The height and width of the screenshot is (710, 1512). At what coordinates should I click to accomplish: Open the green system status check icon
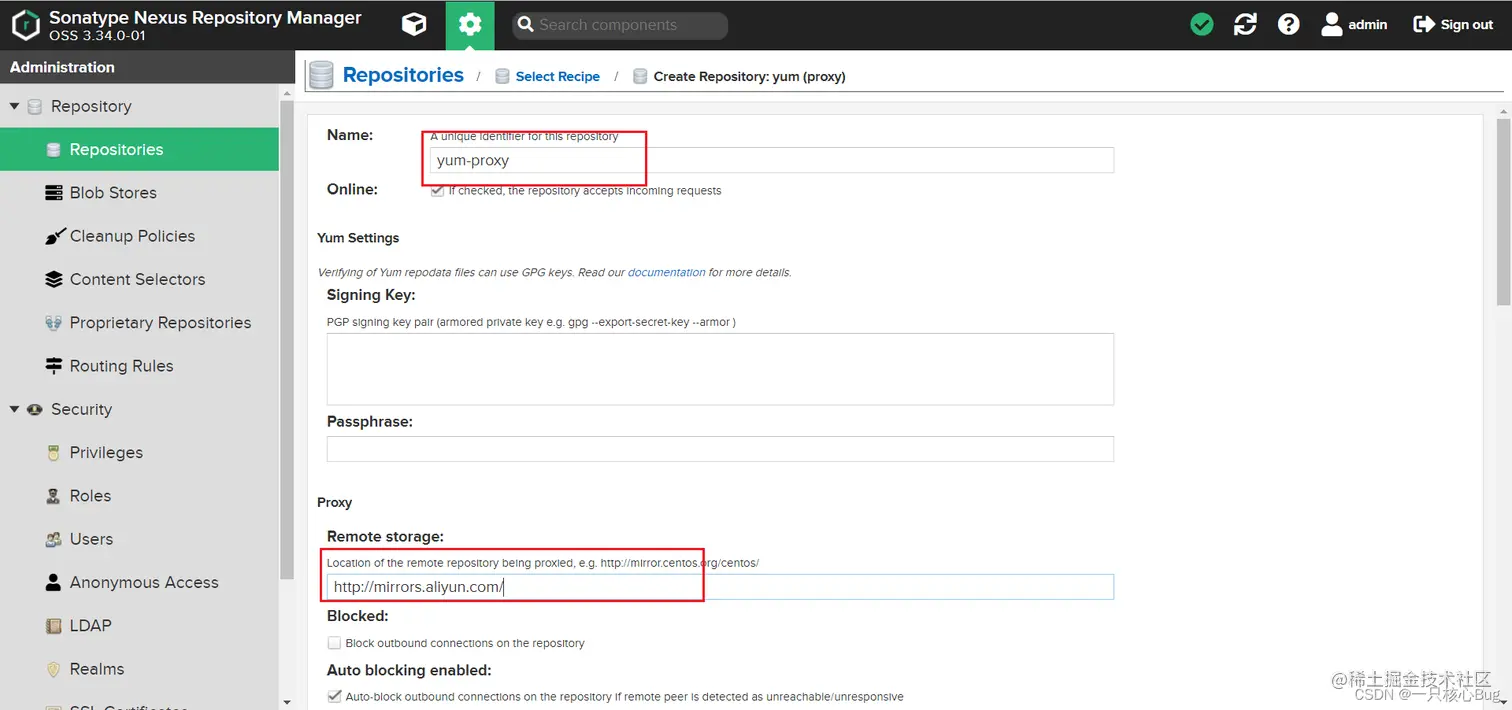(1202, 25)
